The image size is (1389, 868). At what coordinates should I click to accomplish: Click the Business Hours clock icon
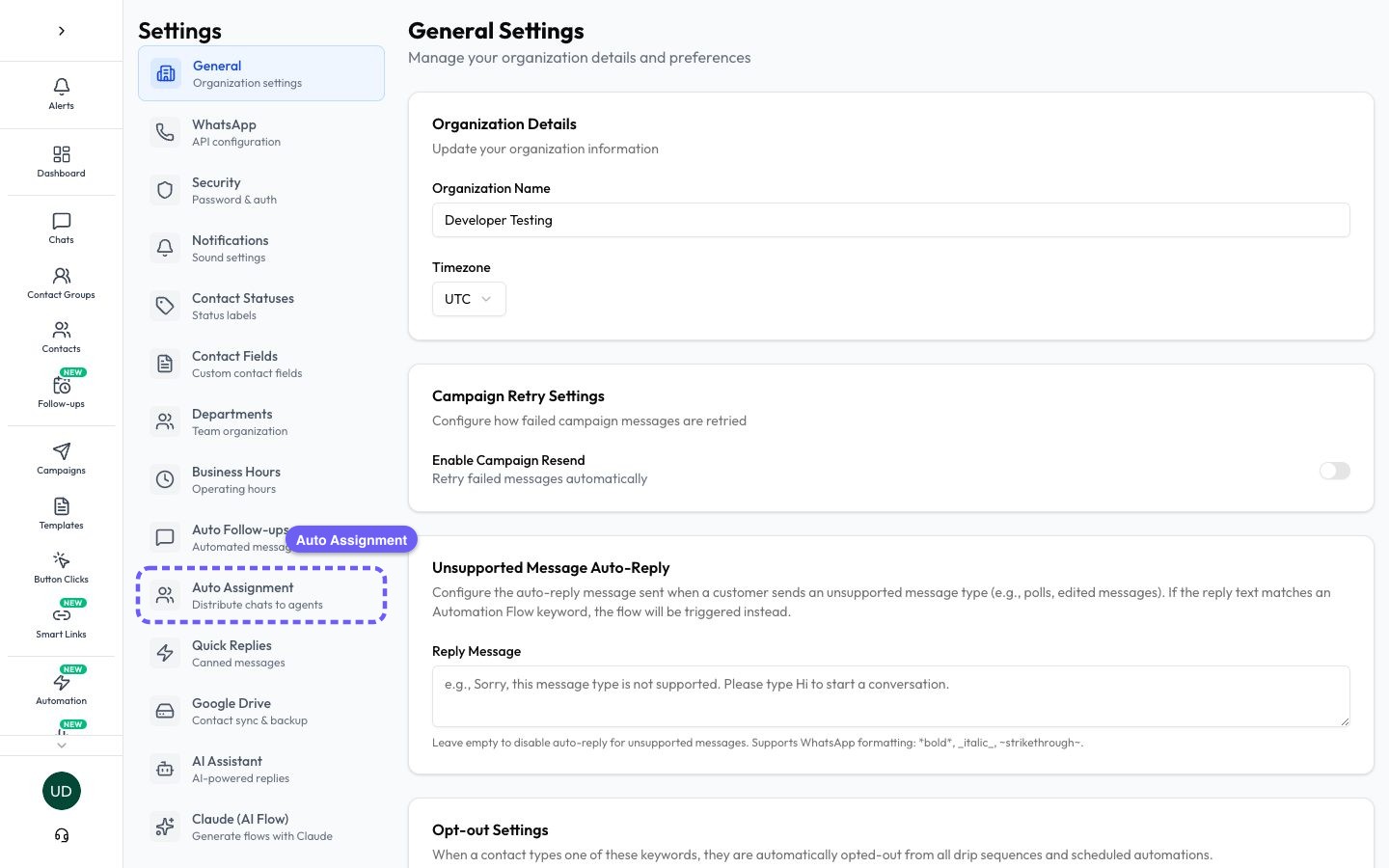pyautogui.click(x=165, y=479)
